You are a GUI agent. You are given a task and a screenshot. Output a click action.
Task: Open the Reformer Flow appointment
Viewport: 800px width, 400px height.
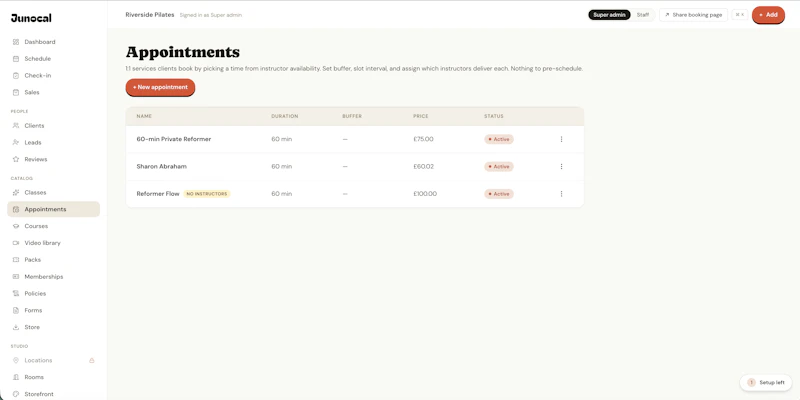(158, 194)
